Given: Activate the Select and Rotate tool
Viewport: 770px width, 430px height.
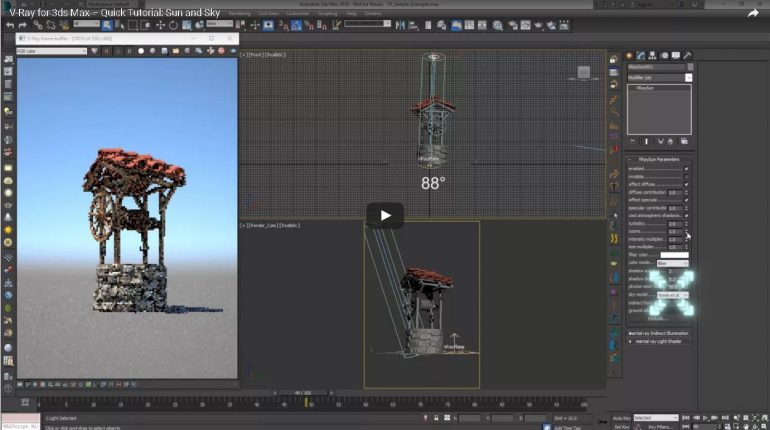Looking at the screenshot, I should [173, 25].
